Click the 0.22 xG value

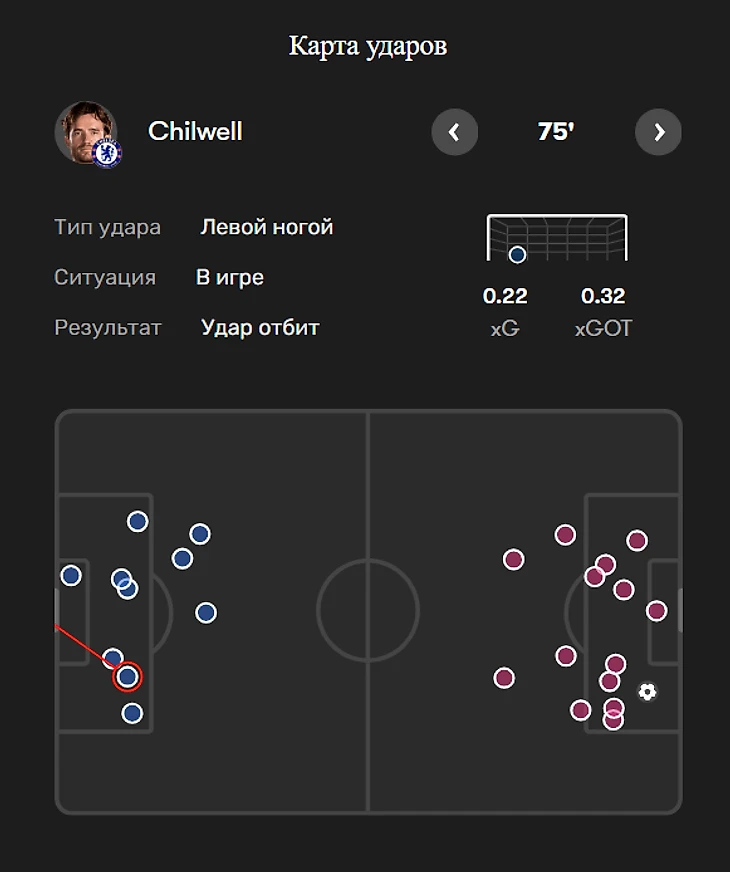[505, 296]
